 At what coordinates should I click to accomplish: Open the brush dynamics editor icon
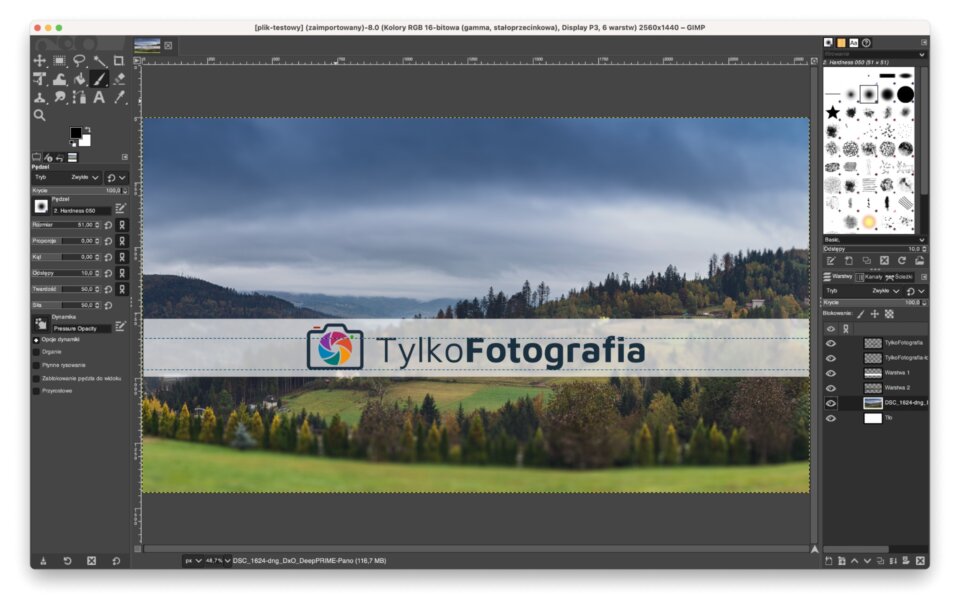point(119,325)
